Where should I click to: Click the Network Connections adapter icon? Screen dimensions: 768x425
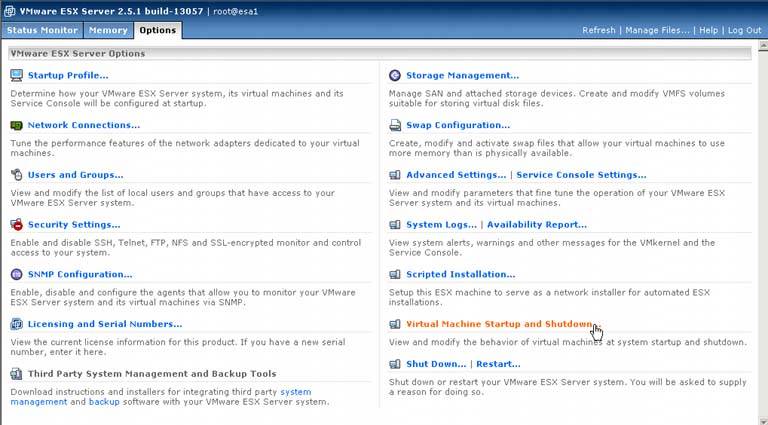(17, 125)
